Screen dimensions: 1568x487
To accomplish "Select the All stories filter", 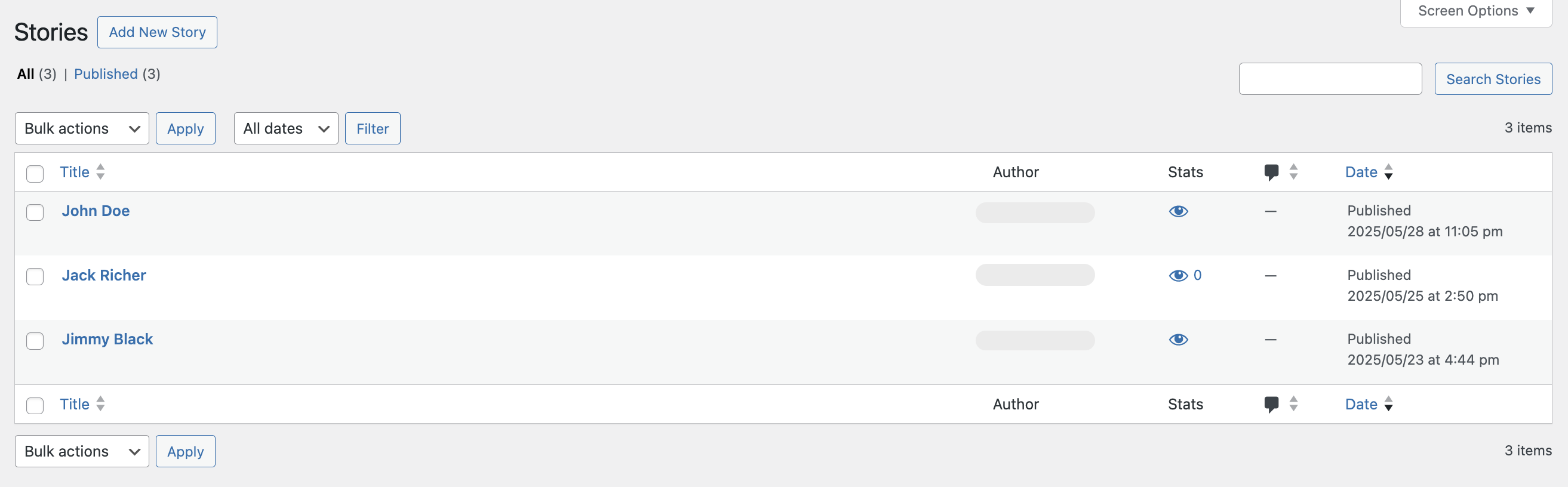I will click(x=26, y=74).
